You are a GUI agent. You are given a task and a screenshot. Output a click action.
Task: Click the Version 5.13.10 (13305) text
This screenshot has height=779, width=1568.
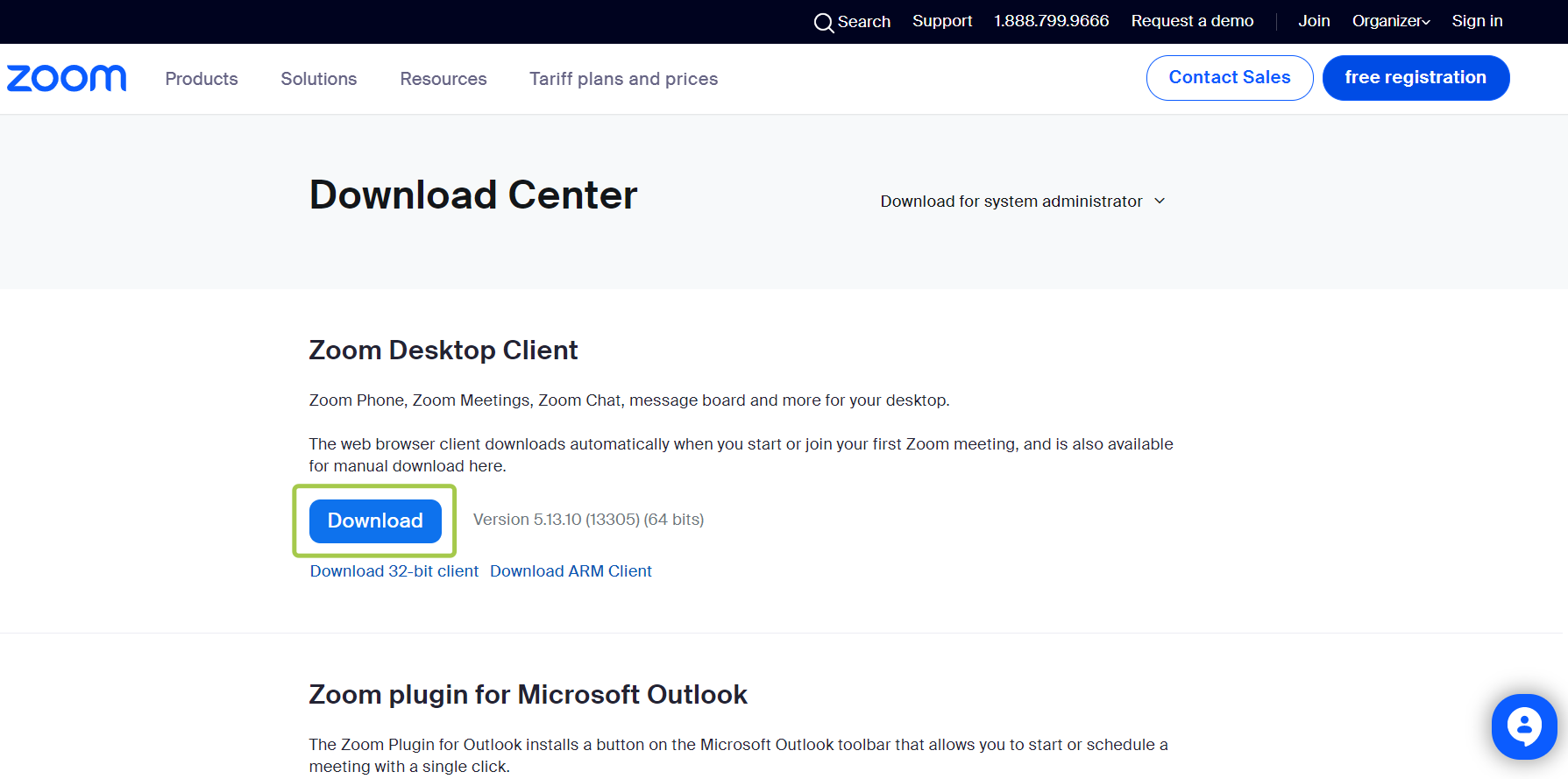tap(588, 520)
